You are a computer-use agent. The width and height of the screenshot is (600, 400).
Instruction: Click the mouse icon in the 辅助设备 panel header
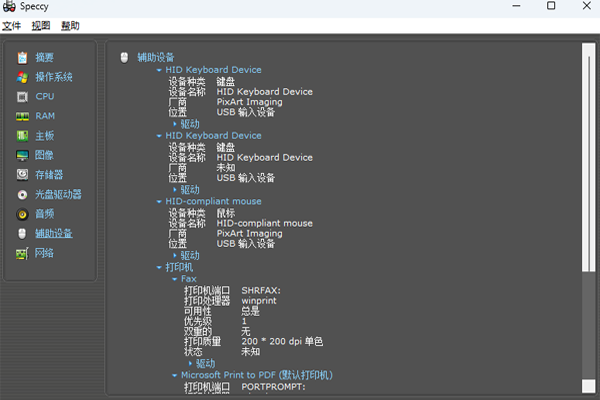click(124, 57)
